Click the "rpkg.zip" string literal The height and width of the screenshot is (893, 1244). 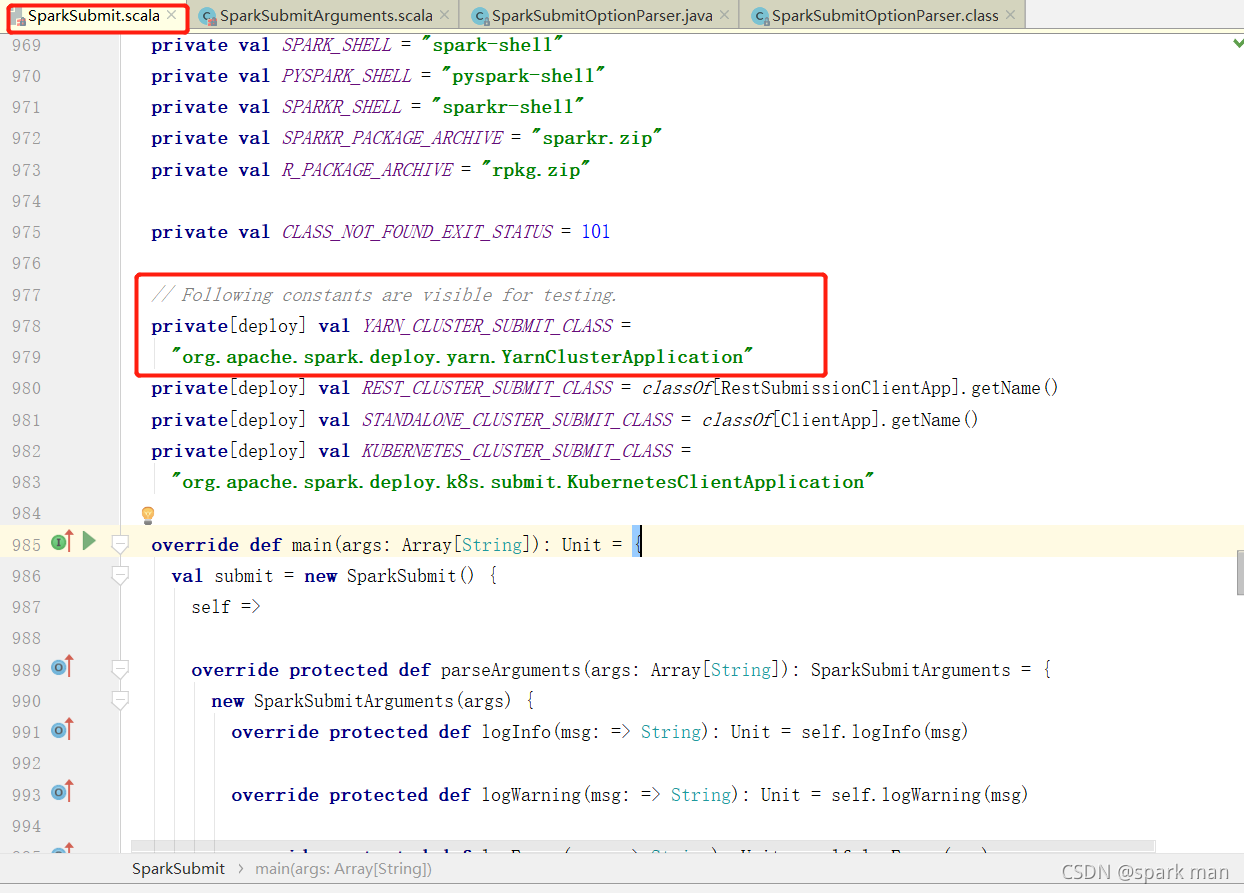tap(536, 170)
